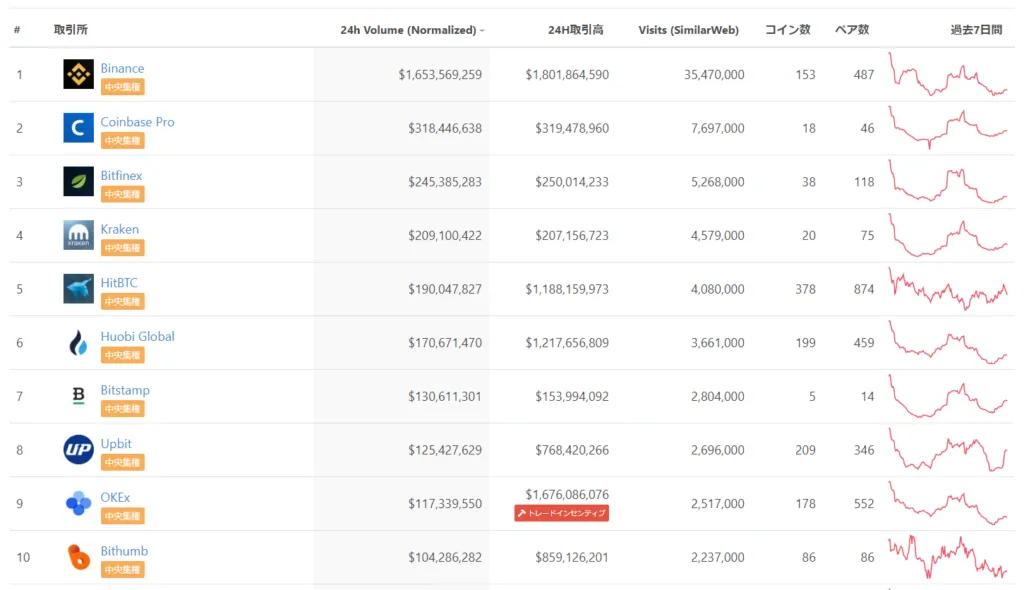Click the Coinbase Pro logo icon
This screenshot has width=1024, height=590.
(x=78, y=128)
